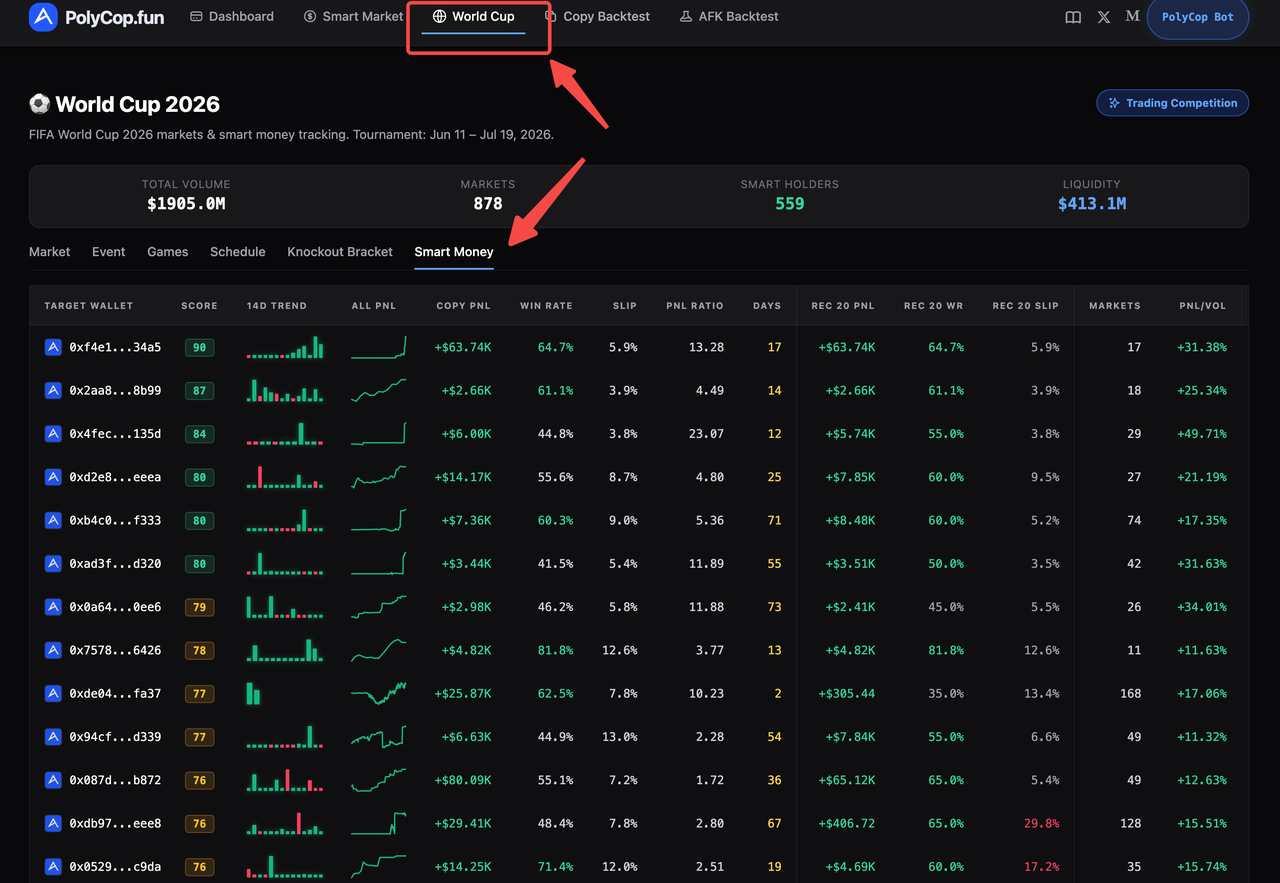Viewport: 1280px width, 883px height.
Task: Click REC 20 SLIP value 29.8%
Action: [x=1042, y=823]
